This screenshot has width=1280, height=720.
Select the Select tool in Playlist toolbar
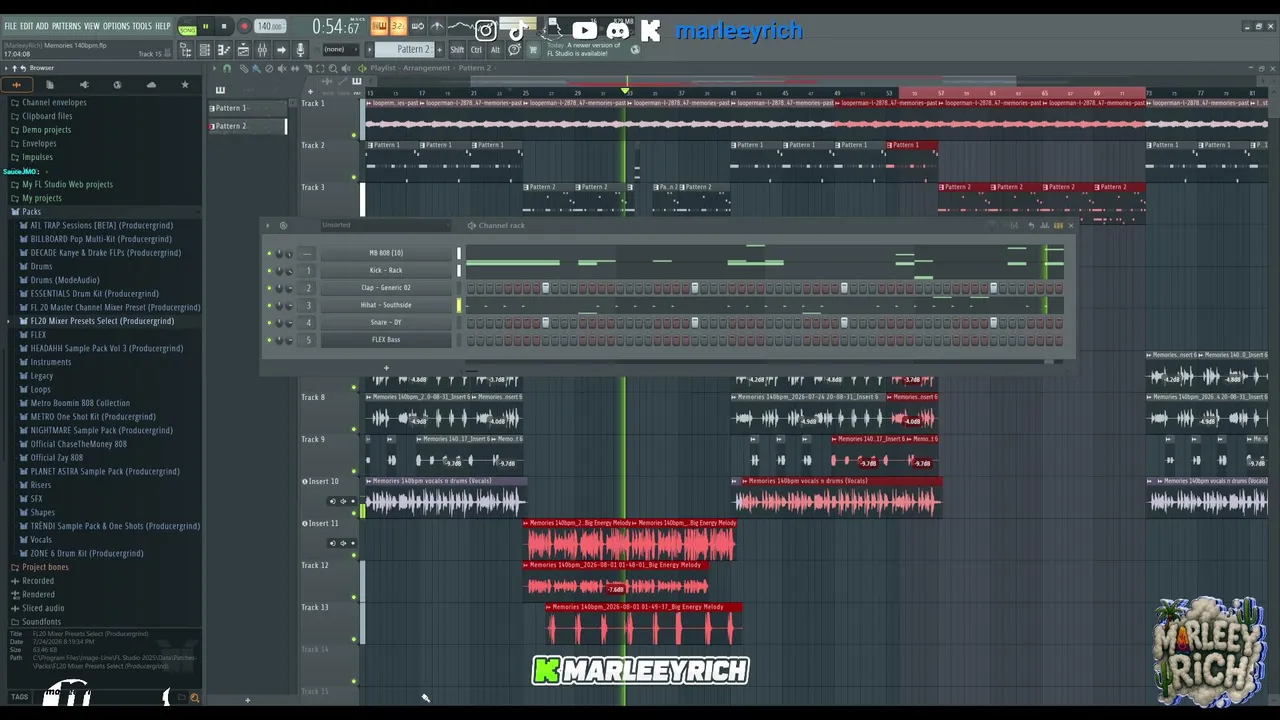[x=321, y=68]
